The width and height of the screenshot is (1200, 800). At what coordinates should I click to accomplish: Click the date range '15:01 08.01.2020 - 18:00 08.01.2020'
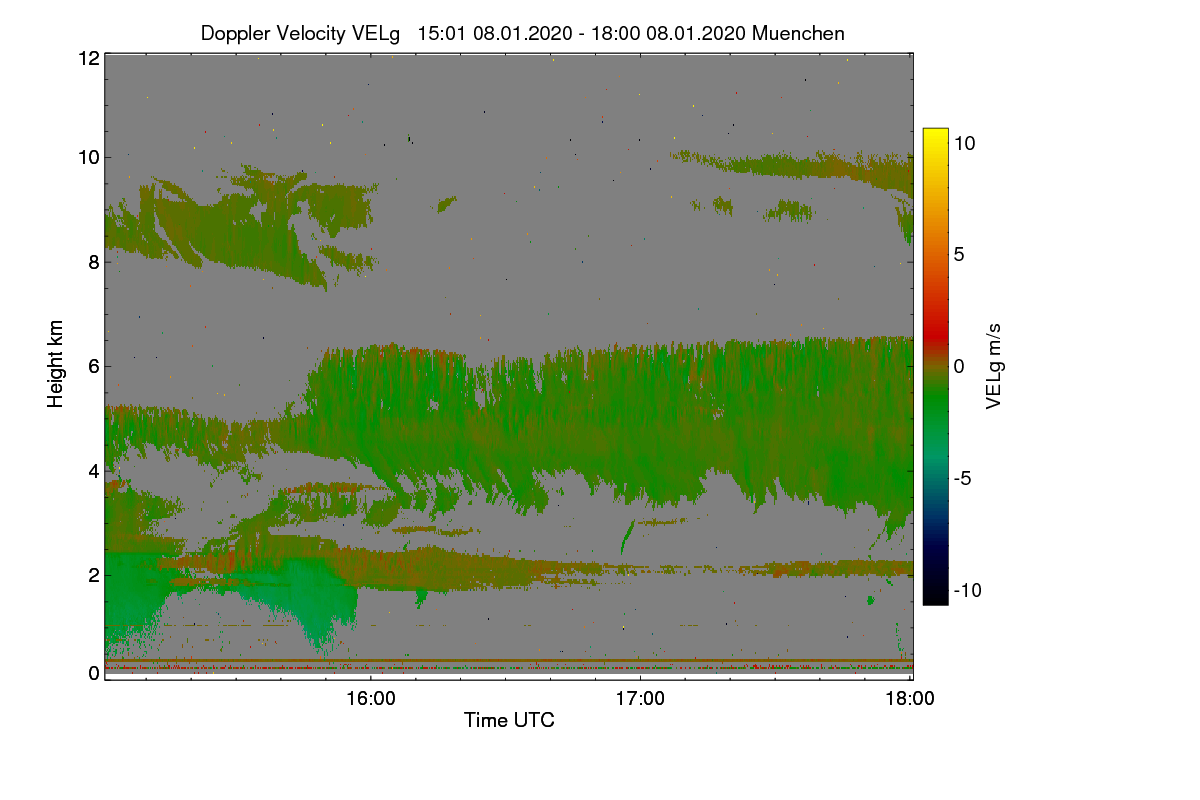(582, 33)
